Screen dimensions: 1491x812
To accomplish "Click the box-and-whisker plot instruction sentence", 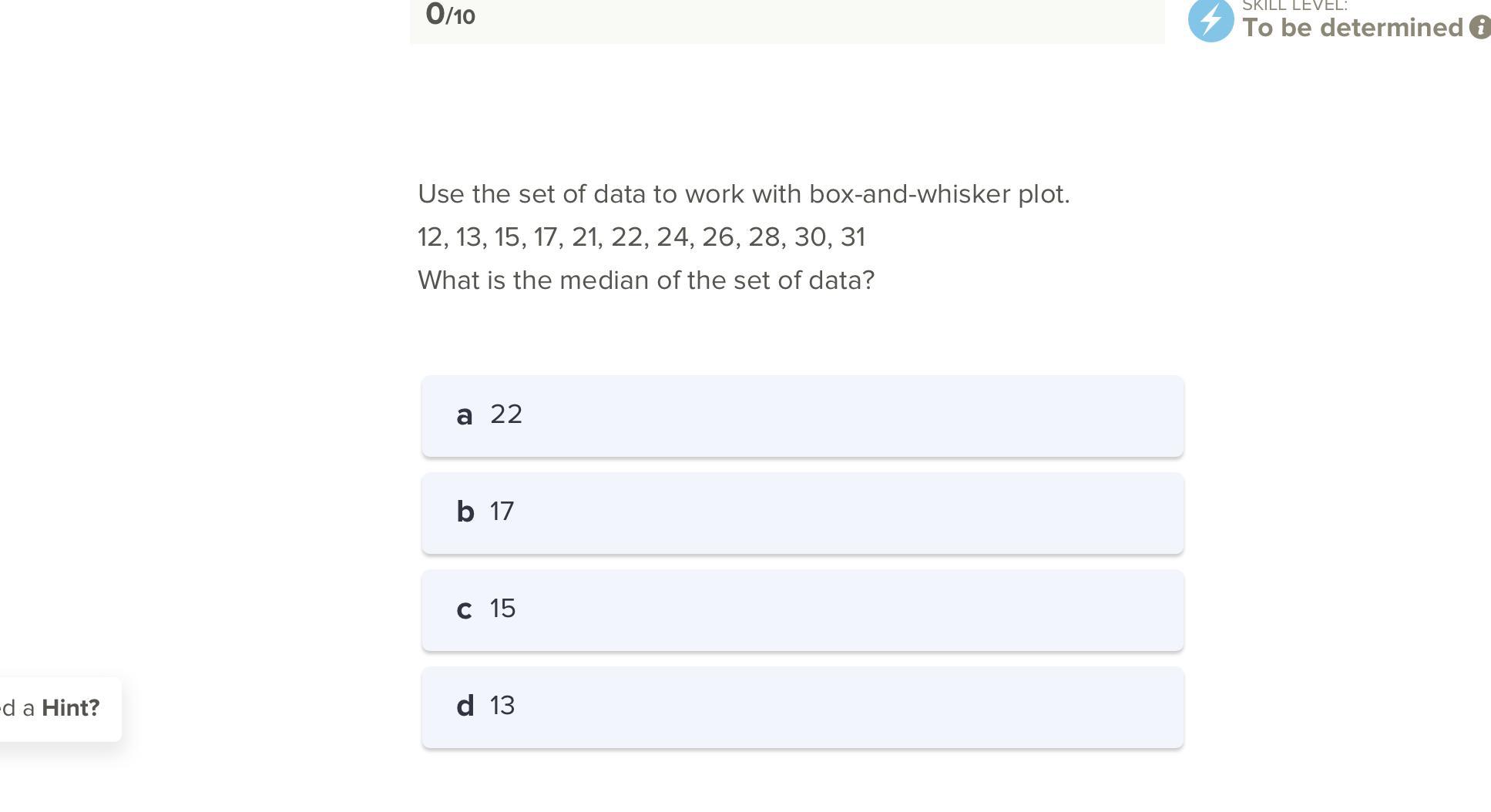I will 744,194.
